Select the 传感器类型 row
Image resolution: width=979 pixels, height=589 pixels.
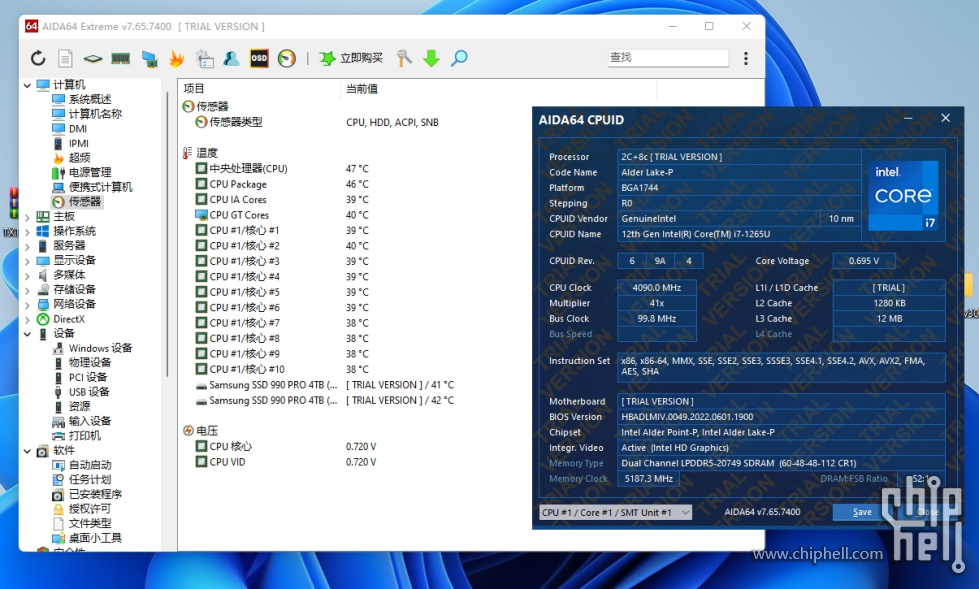pos(235,122)
